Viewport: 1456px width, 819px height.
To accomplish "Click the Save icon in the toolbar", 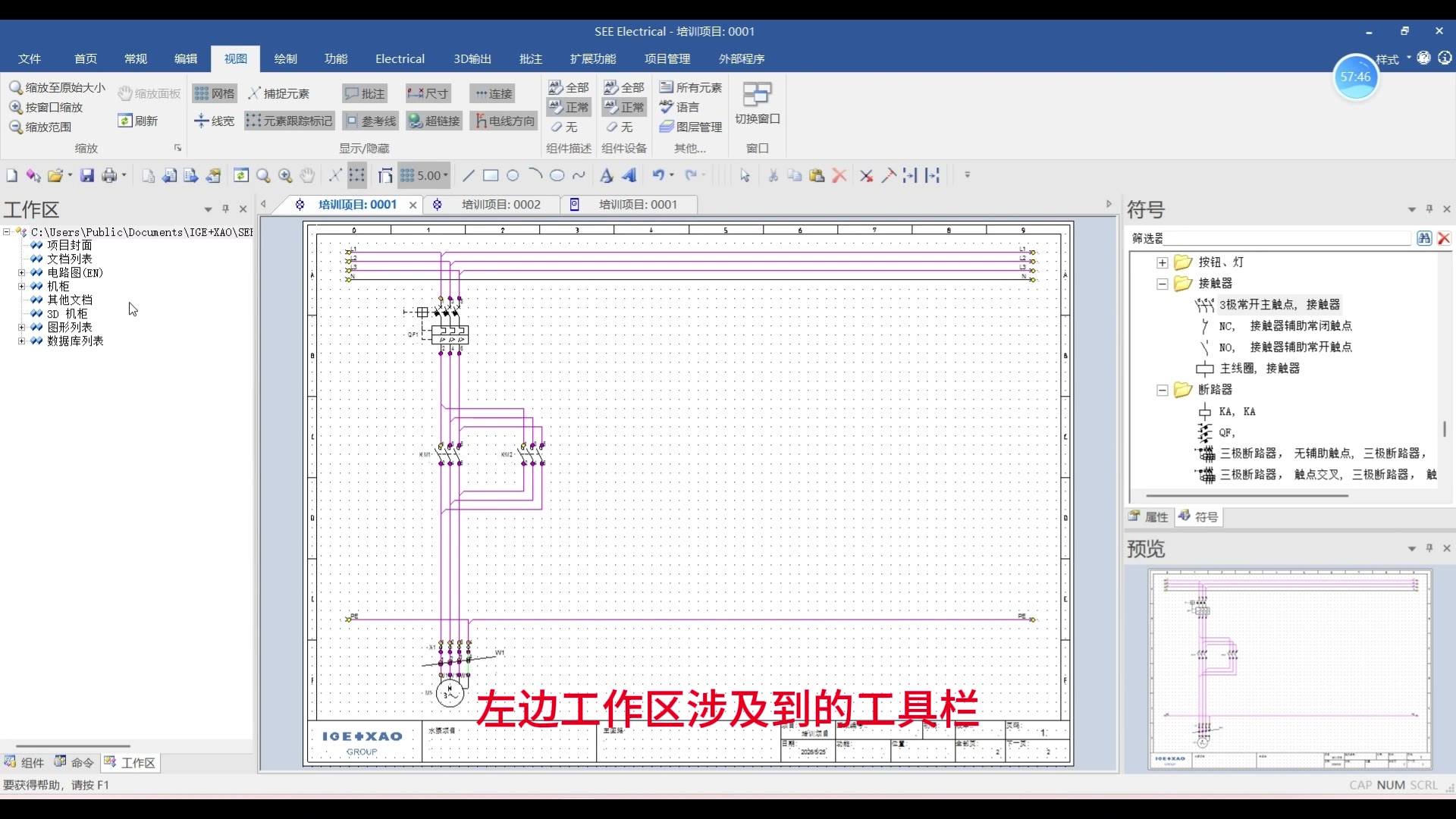I will [87, 176].
